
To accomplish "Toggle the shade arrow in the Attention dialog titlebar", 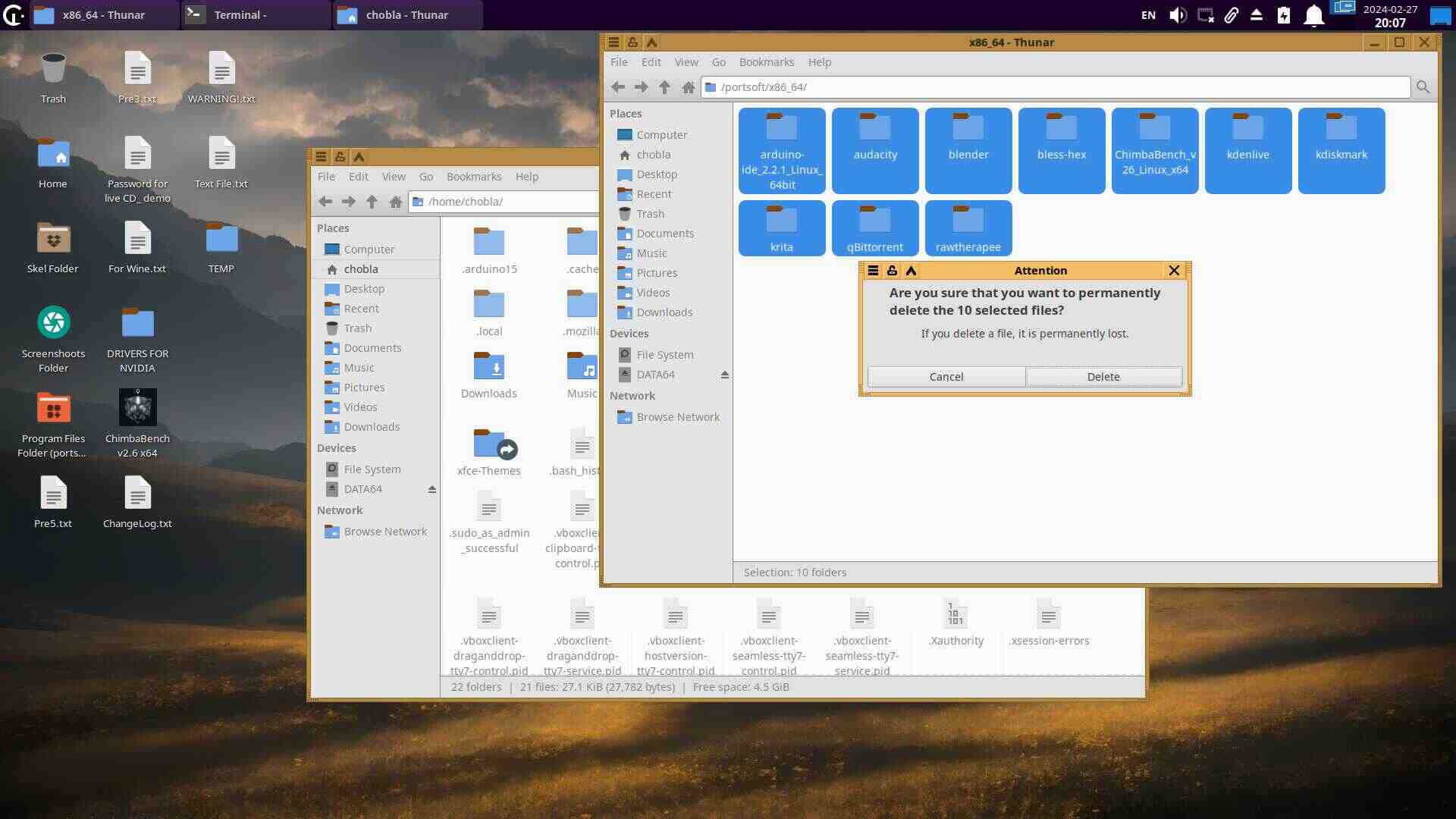I will (911, 271).
